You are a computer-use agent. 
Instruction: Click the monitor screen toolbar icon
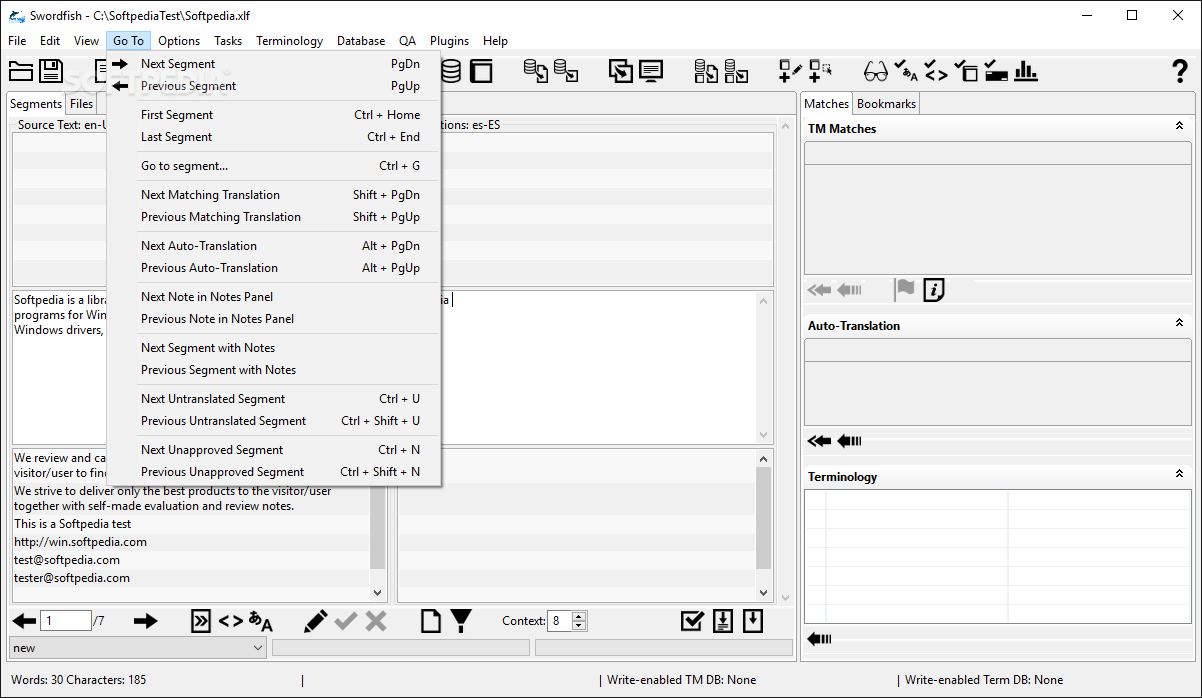click(x=651, y=71)
